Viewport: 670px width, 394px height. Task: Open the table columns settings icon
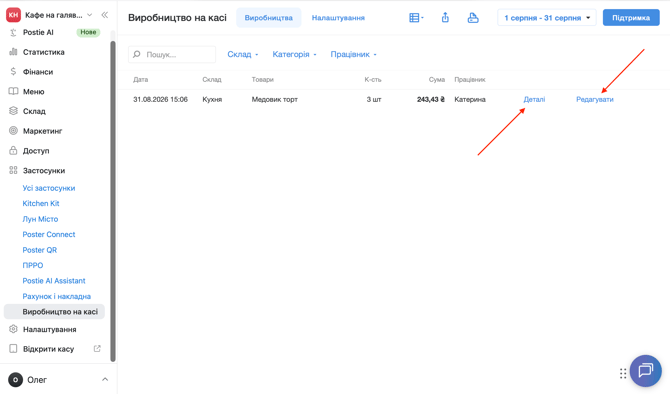tap(416, 18)
